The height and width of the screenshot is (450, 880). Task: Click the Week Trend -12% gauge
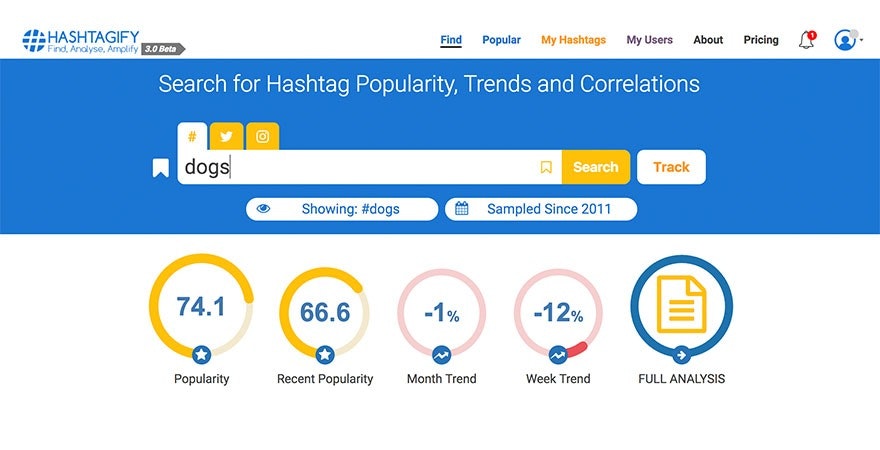tap(557, 313)
